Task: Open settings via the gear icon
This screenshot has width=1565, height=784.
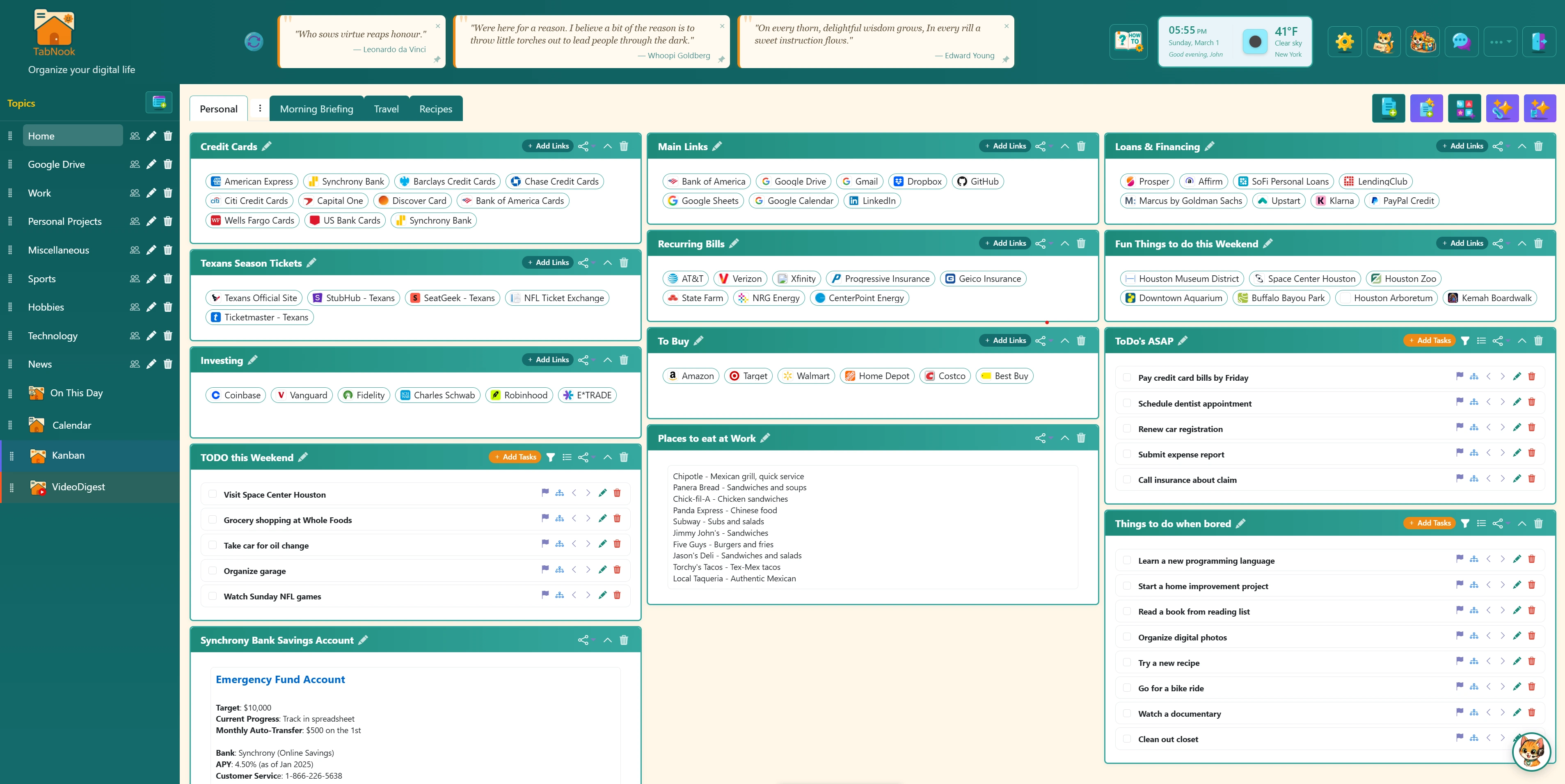Action: 1345,41
